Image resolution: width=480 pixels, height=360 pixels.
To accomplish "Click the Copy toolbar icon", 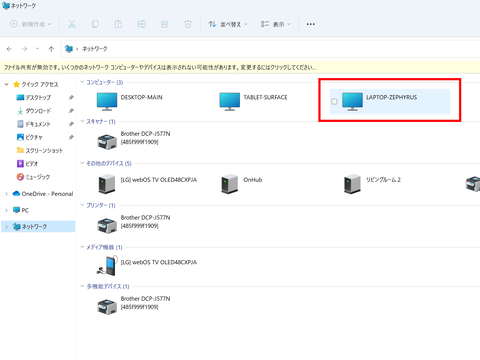I will [95, 24].
